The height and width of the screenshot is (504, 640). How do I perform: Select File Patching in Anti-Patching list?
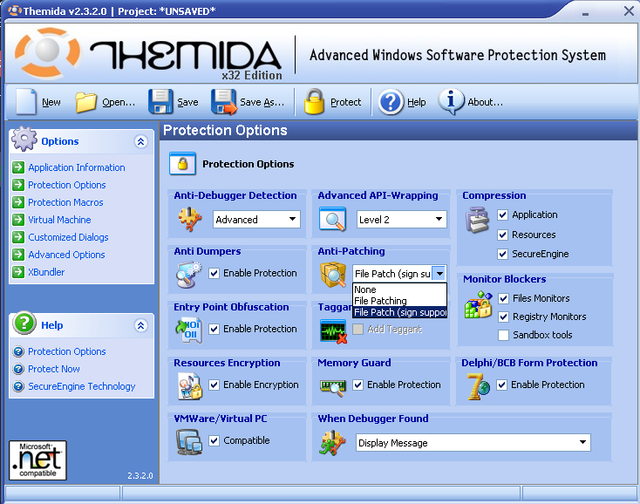click(400, 301)
